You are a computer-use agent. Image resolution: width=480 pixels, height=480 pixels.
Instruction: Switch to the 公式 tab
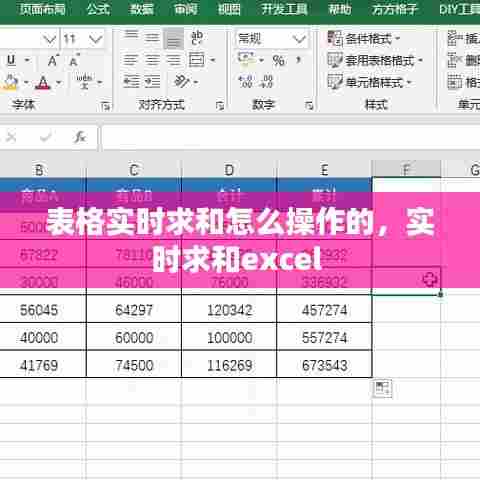click(x=98, y=9)
